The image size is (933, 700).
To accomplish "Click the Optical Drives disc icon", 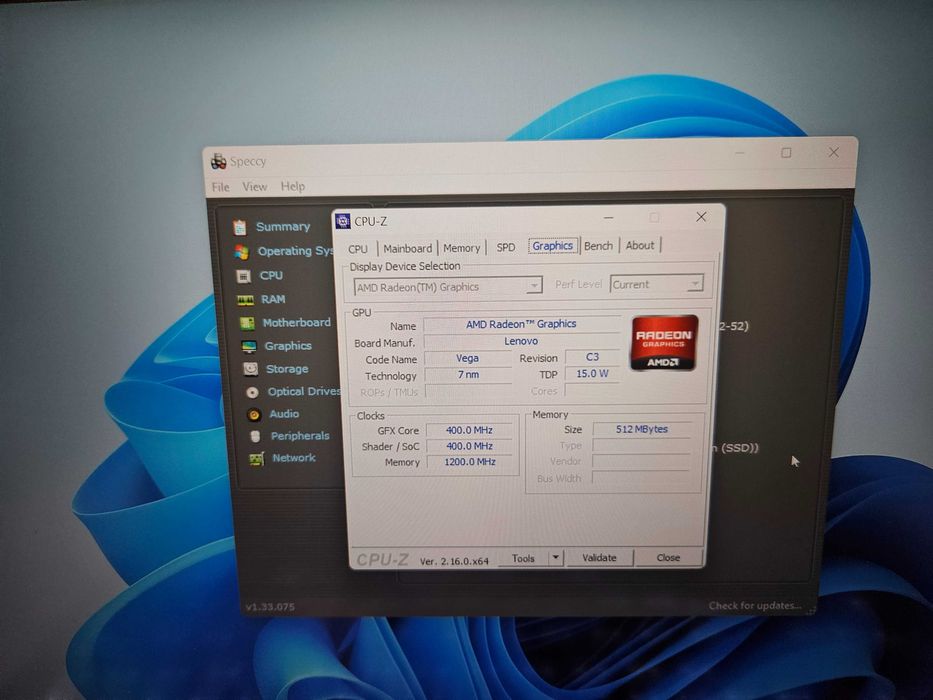I will tap(252, 392).
